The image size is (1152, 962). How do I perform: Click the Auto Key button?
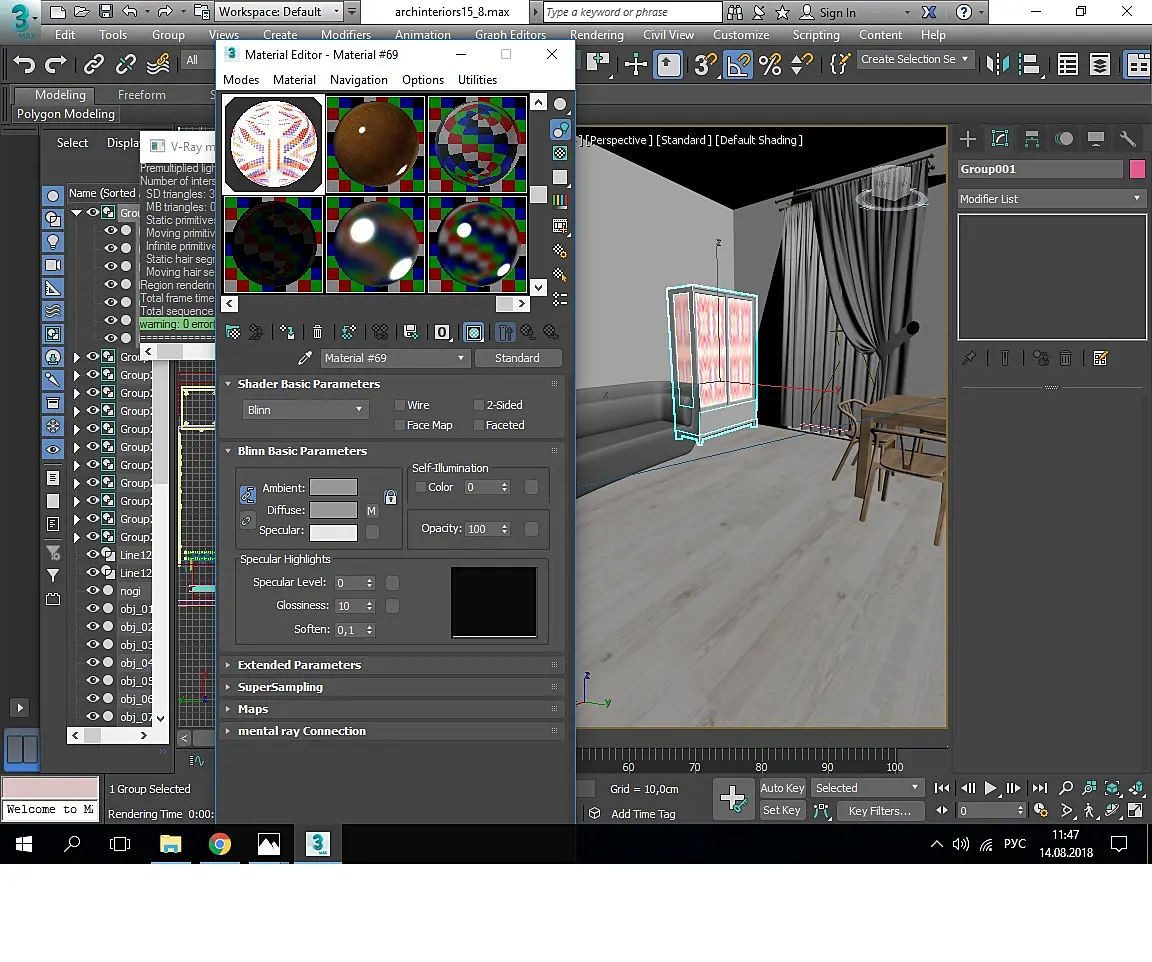point(782,788)
